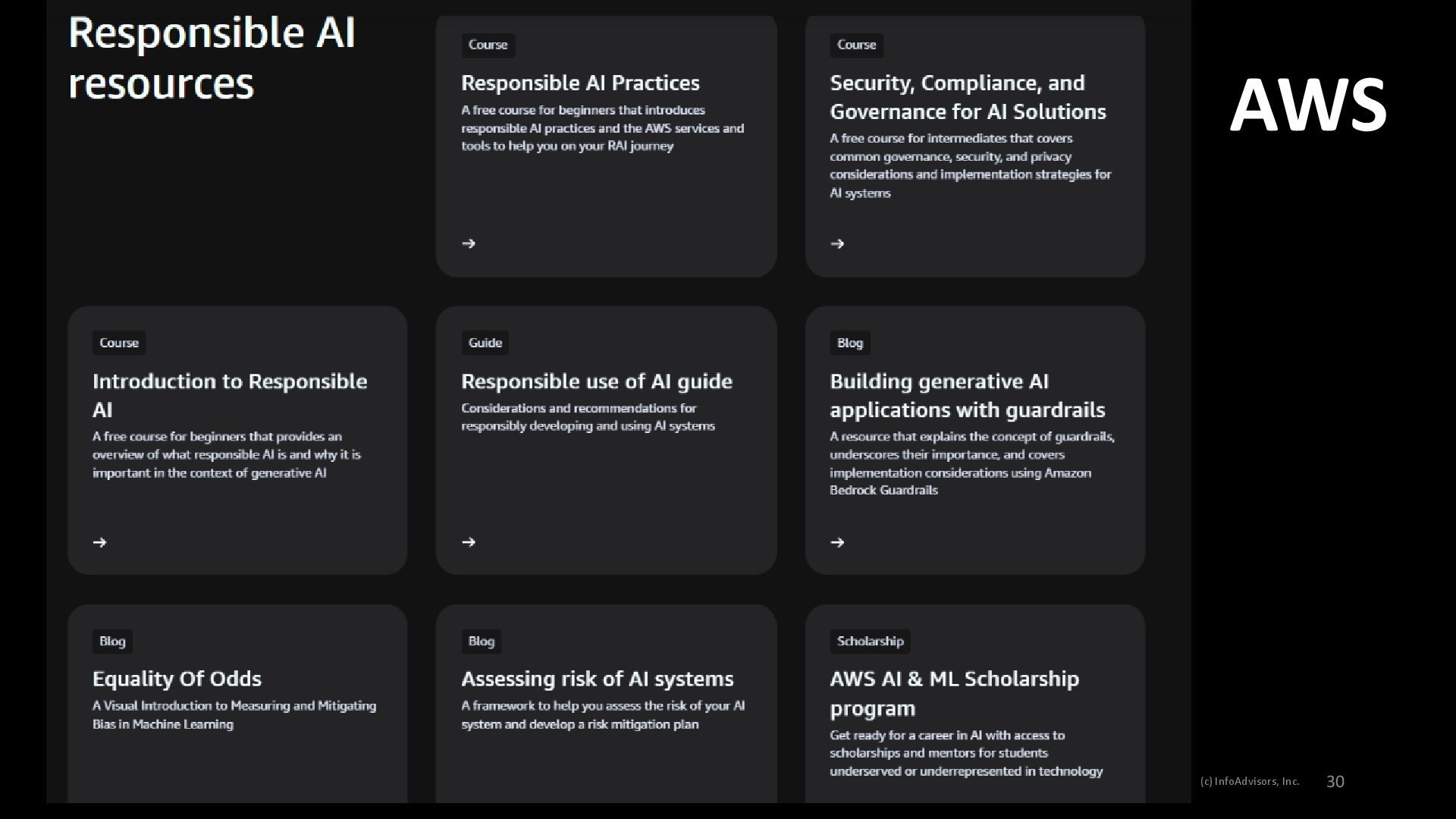Click the large AWS slide title text

click(1308, 105)
